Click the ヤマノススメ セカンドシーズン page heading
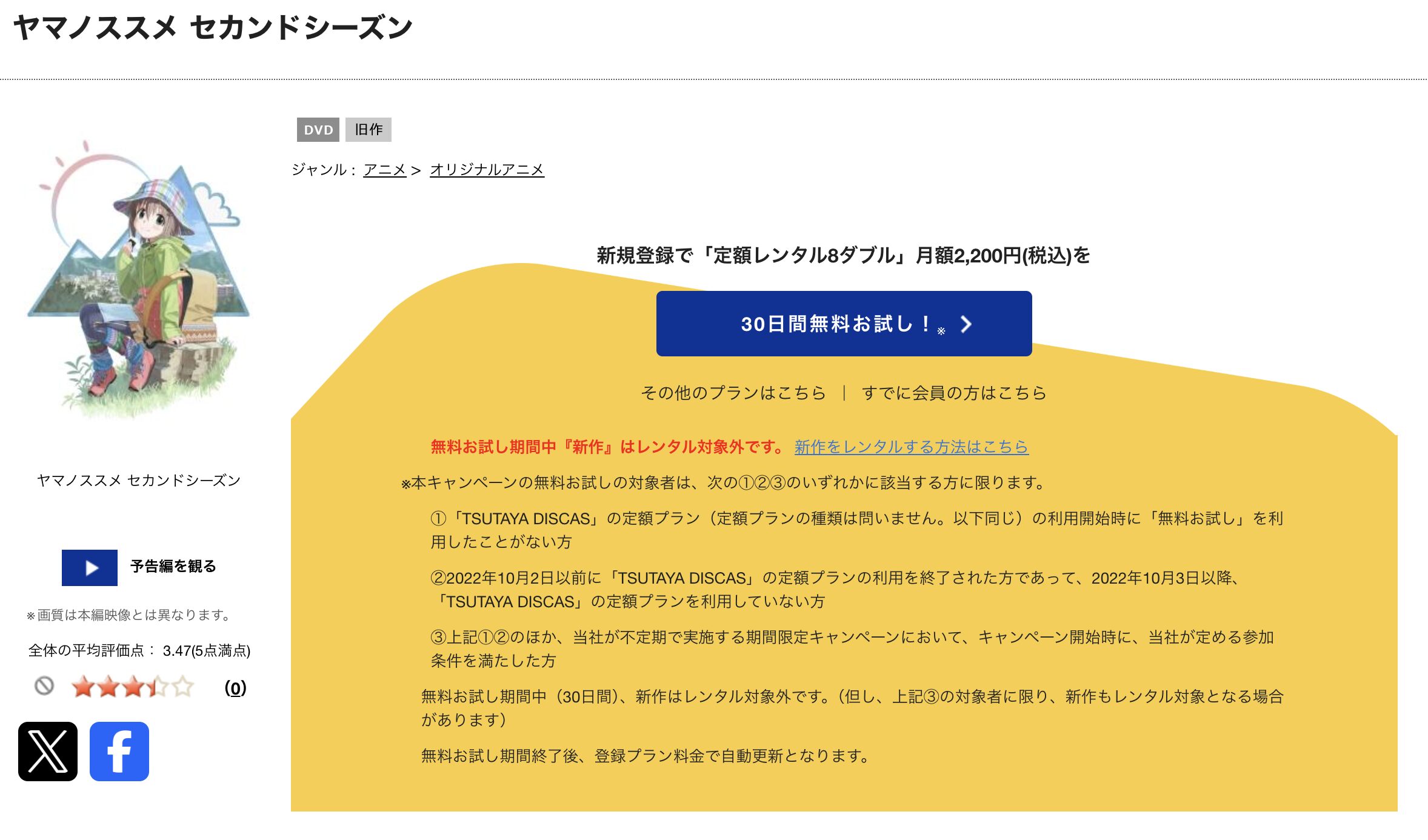The width and height of the screenshot is (1428, 840). click(213, 28)
